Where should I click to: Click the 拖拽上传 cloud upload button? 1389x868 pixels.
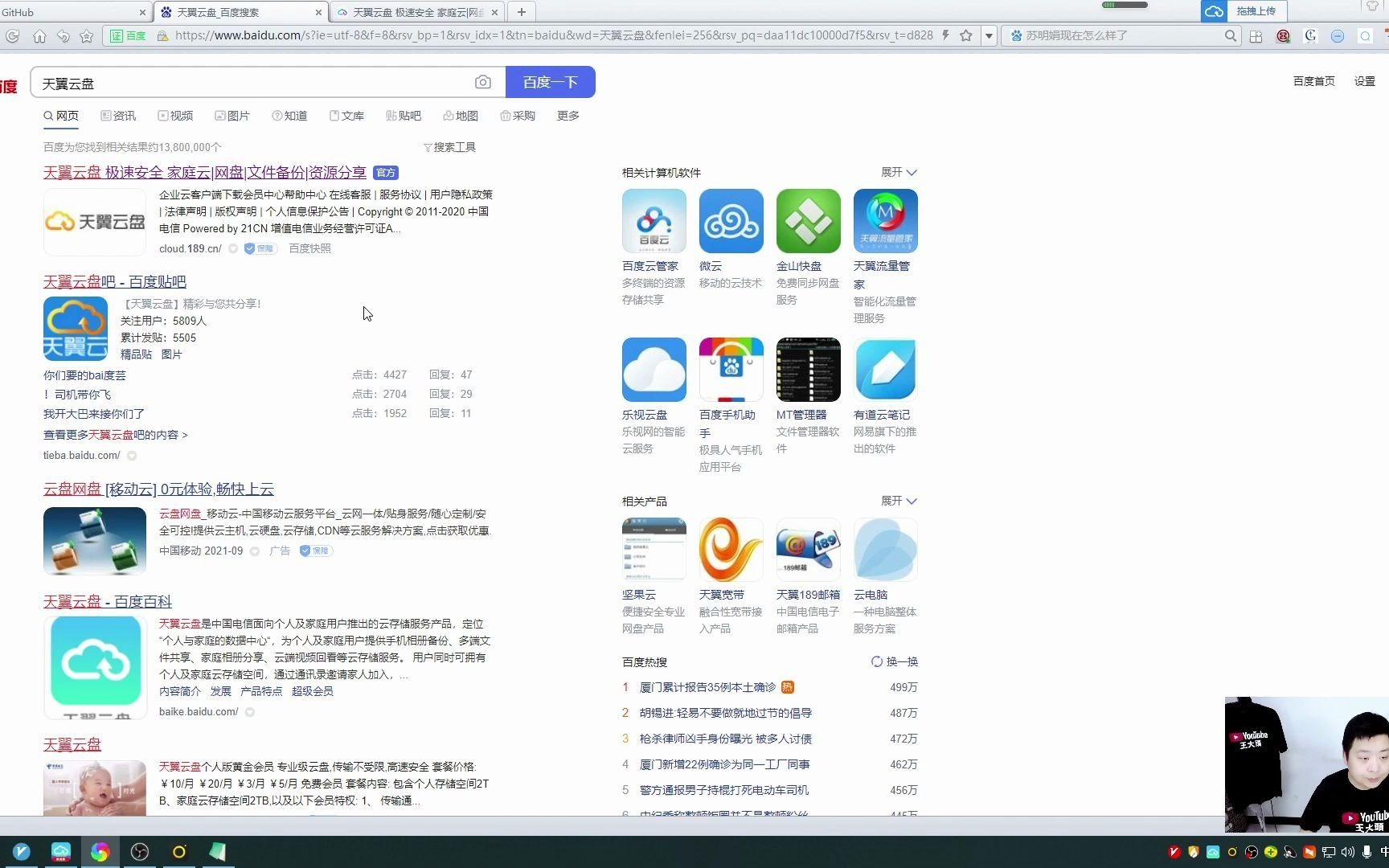[1244, 11]
